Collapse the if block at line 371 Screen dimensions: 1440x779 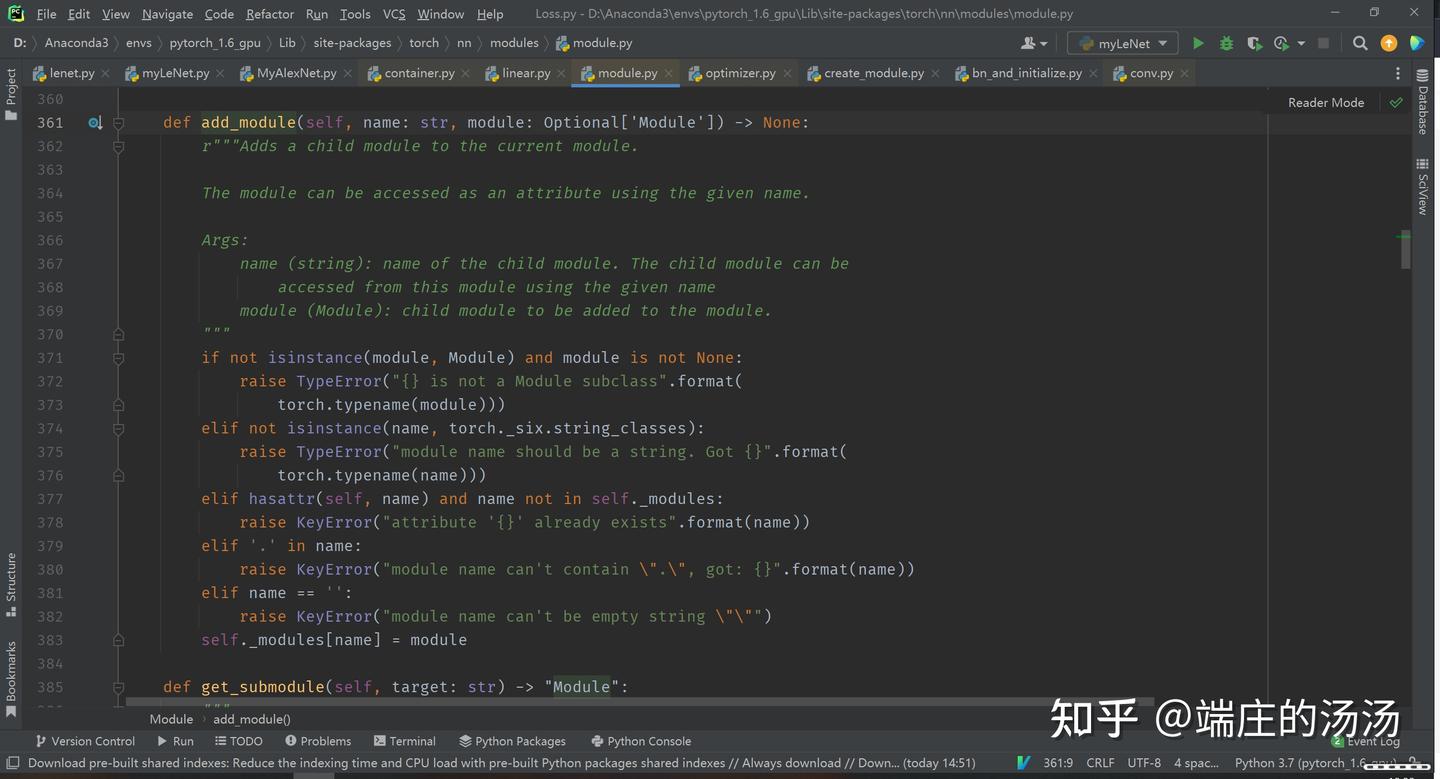pos(117,358)
